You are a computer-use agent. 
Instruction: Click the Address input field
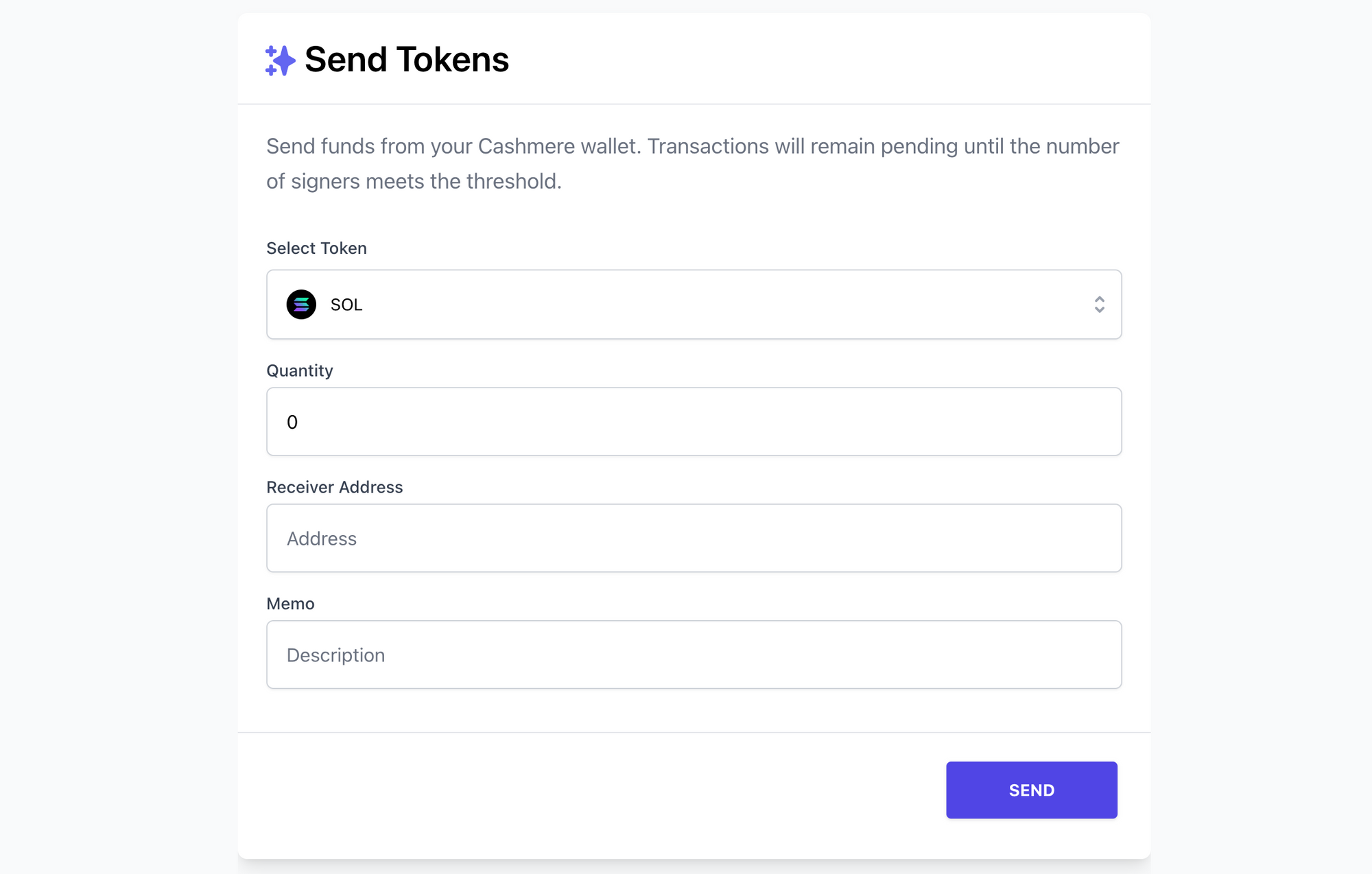tap(694, 538)
